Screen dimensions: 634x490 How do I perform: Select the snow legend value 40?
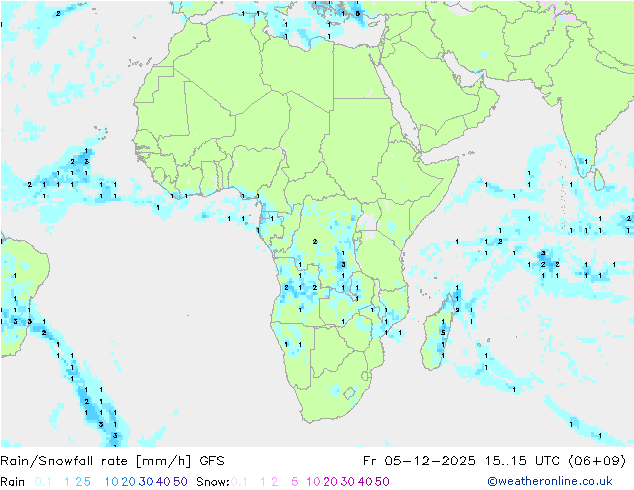365,482
